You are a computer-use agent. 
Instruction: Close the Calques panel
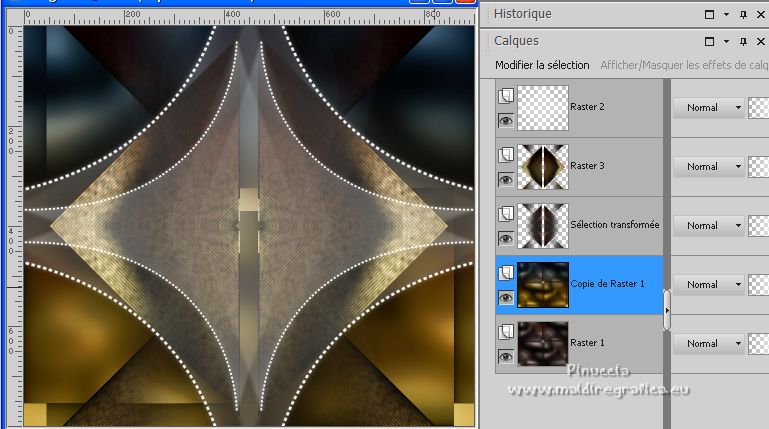[759, 42]
